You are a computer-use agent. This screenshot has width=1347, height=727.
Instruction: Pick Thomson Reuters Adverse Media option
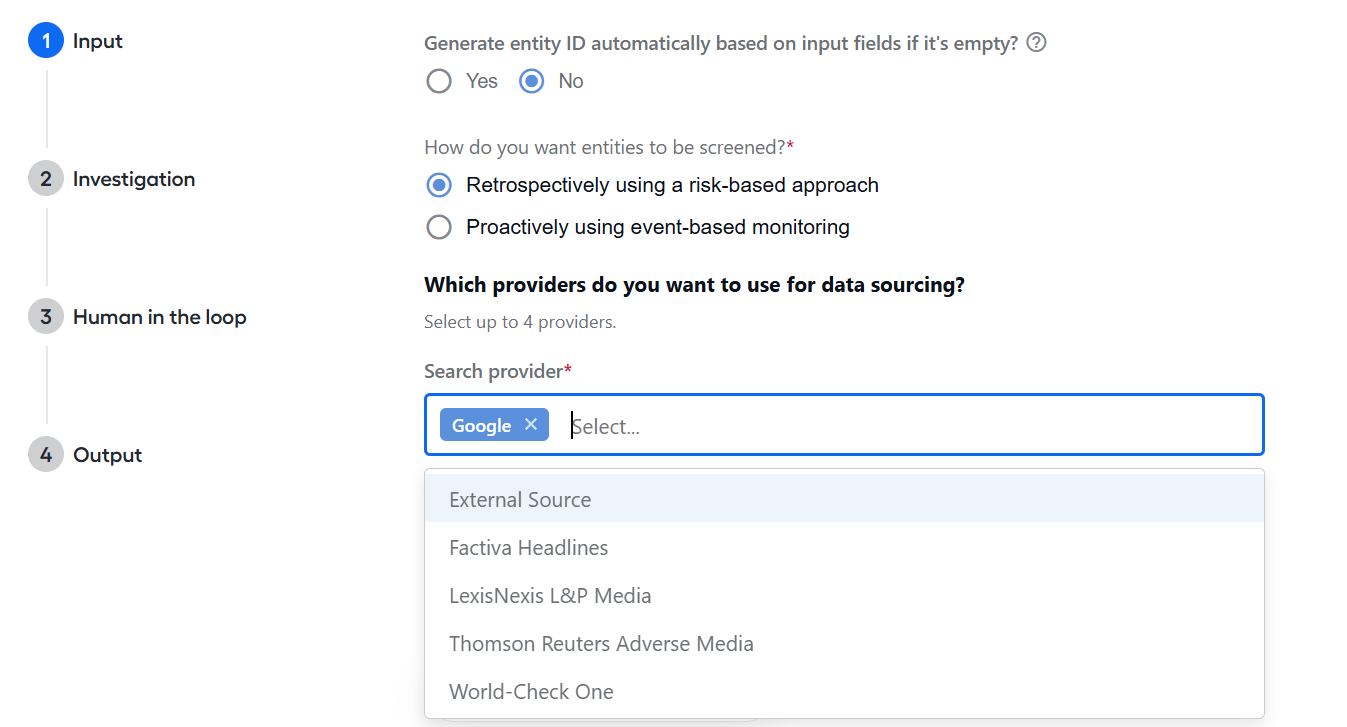point(844,643)
